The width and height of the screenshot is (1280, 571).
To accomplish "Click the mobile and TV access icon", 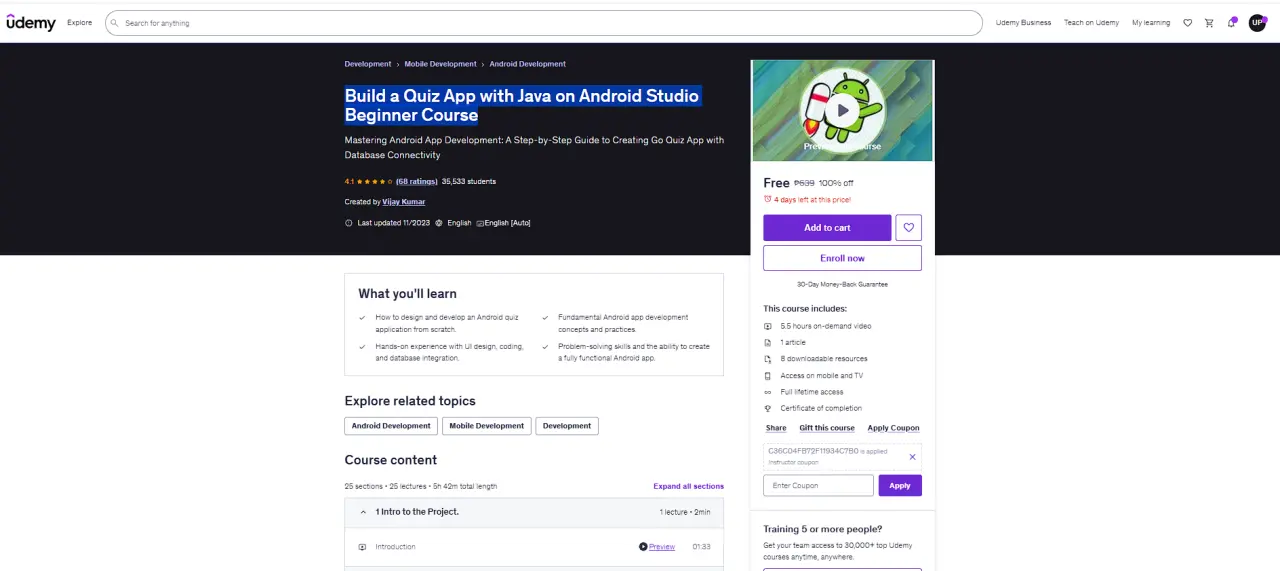I will coord(768,376).
